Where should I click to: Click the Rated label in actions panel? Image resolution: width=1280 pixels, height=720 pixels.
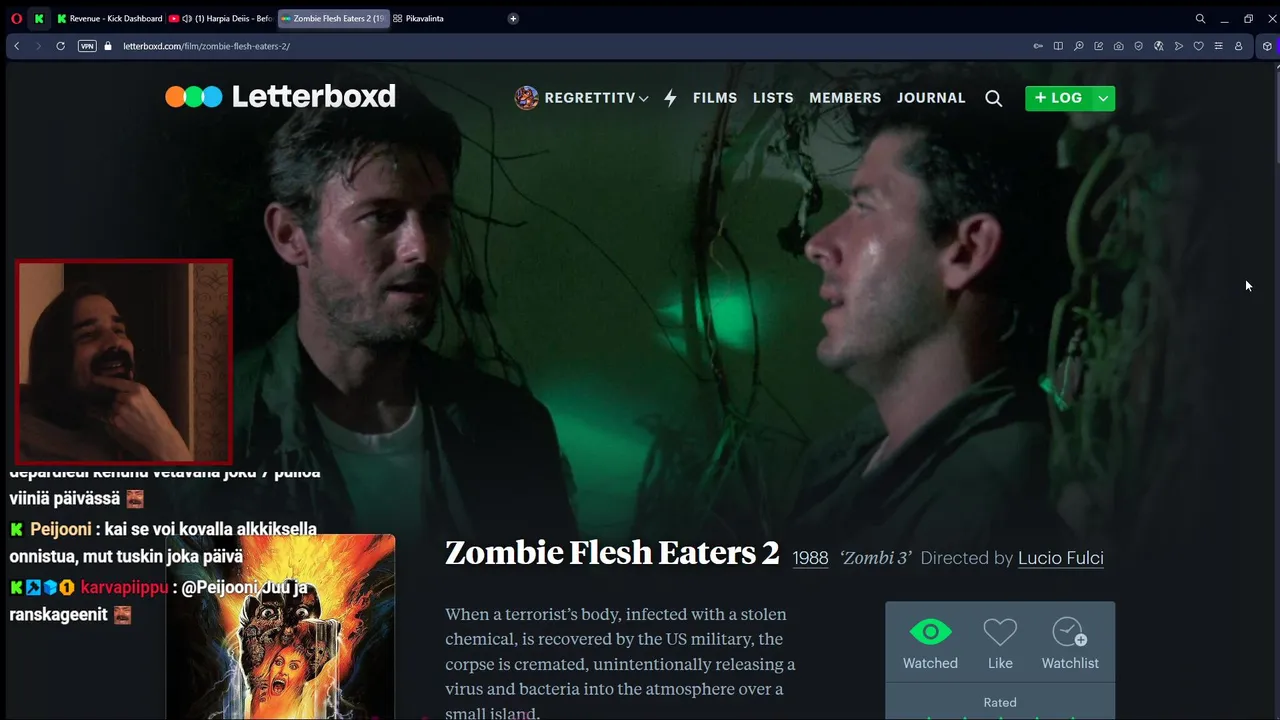pyautogui.click(x=1000, y=702)
